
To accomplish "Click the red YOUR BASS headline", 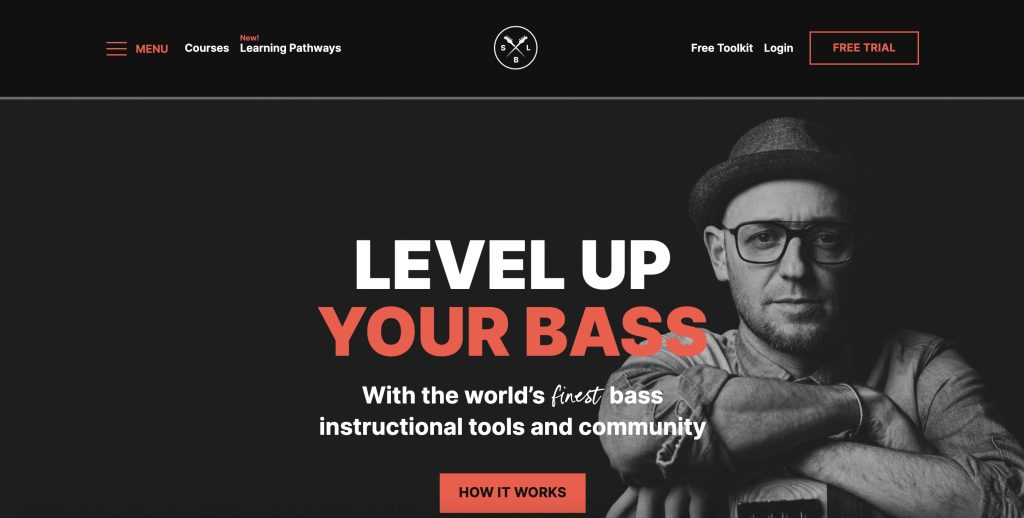I will tap(513, 331).
